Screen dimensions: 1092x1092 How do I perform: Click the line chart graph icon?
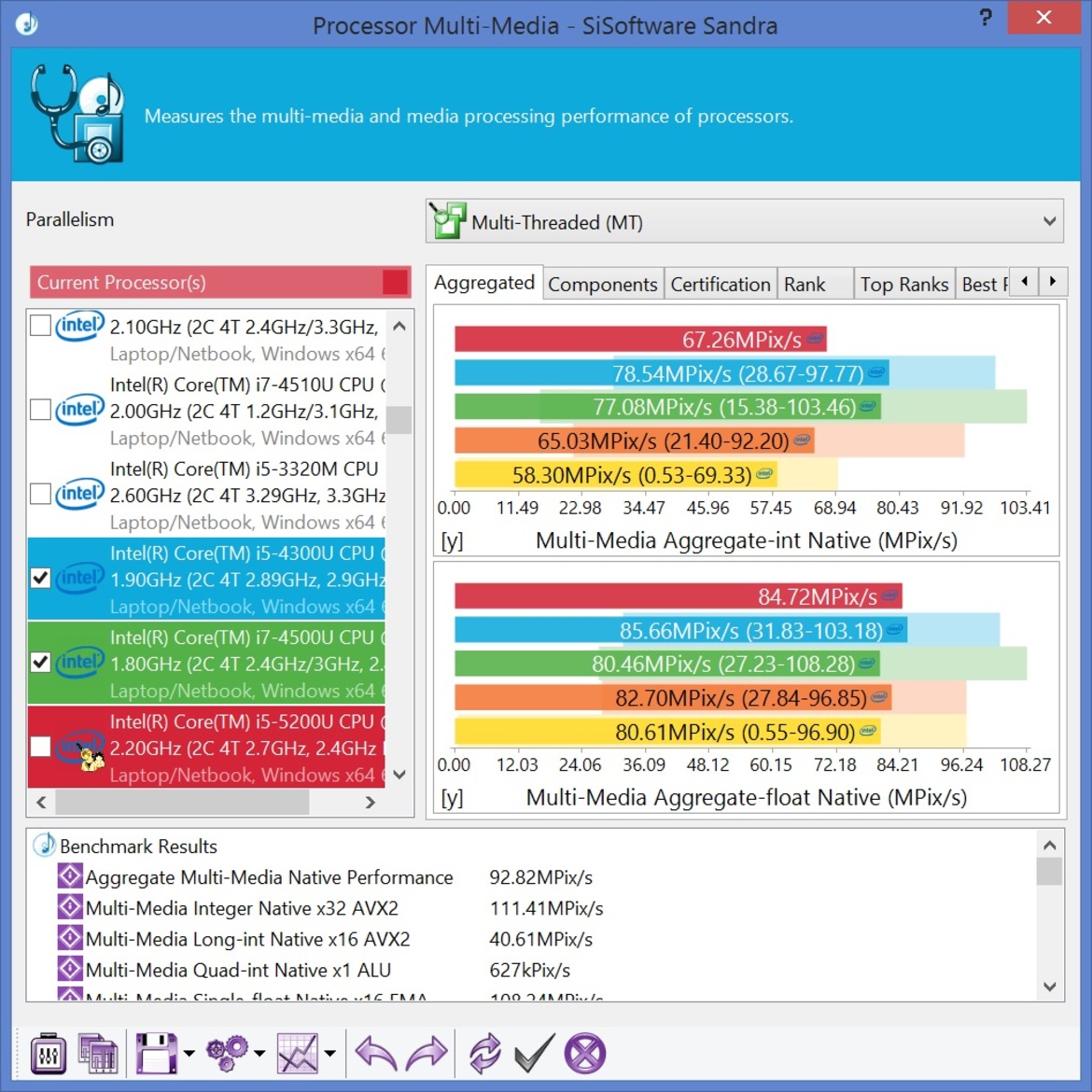[298, 1052]
